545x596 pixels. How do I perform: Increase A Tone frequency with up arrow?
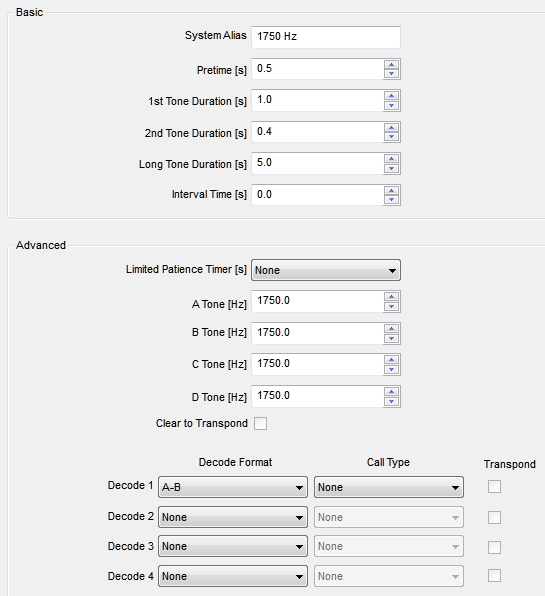coord(391,296)
